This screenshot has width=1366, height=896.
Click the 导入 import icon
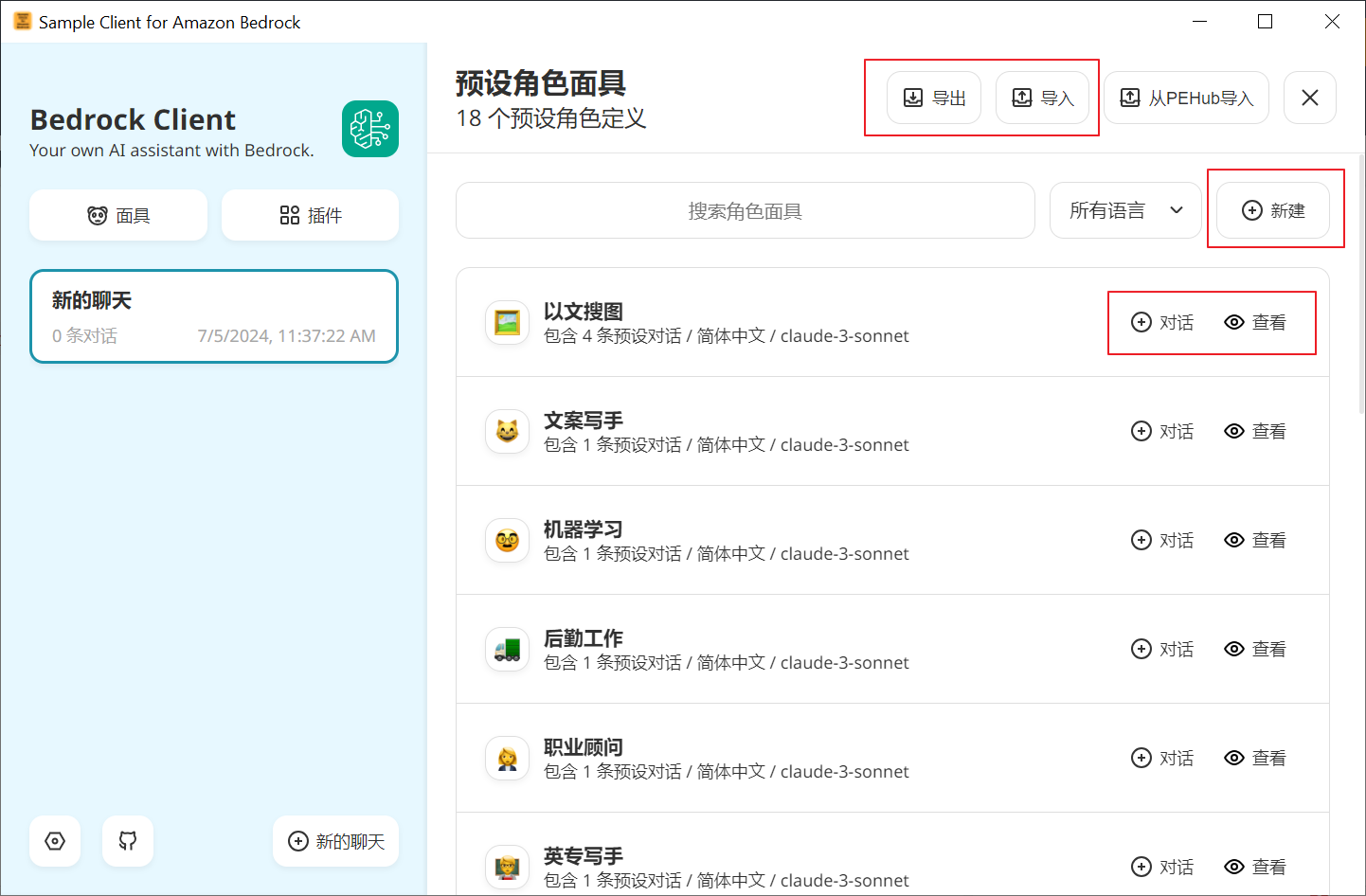point(1022,97)
